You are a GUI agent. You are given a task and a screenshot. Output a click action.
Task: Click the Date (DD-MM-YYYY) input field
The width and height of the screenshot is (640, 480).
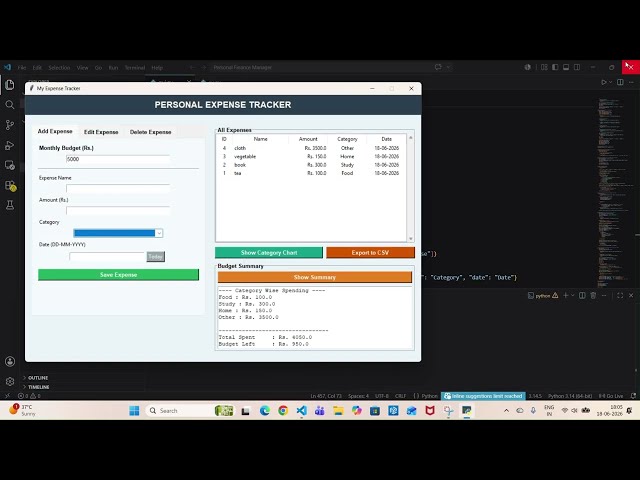(107, 256)
